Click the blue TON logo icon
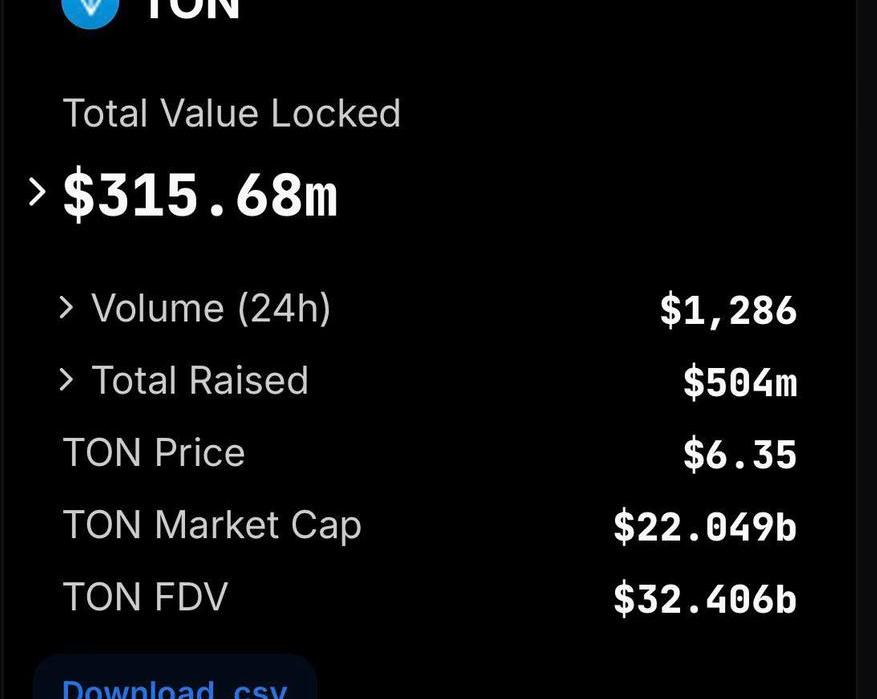This screenshot has height=699, width=877. point(90,8)
